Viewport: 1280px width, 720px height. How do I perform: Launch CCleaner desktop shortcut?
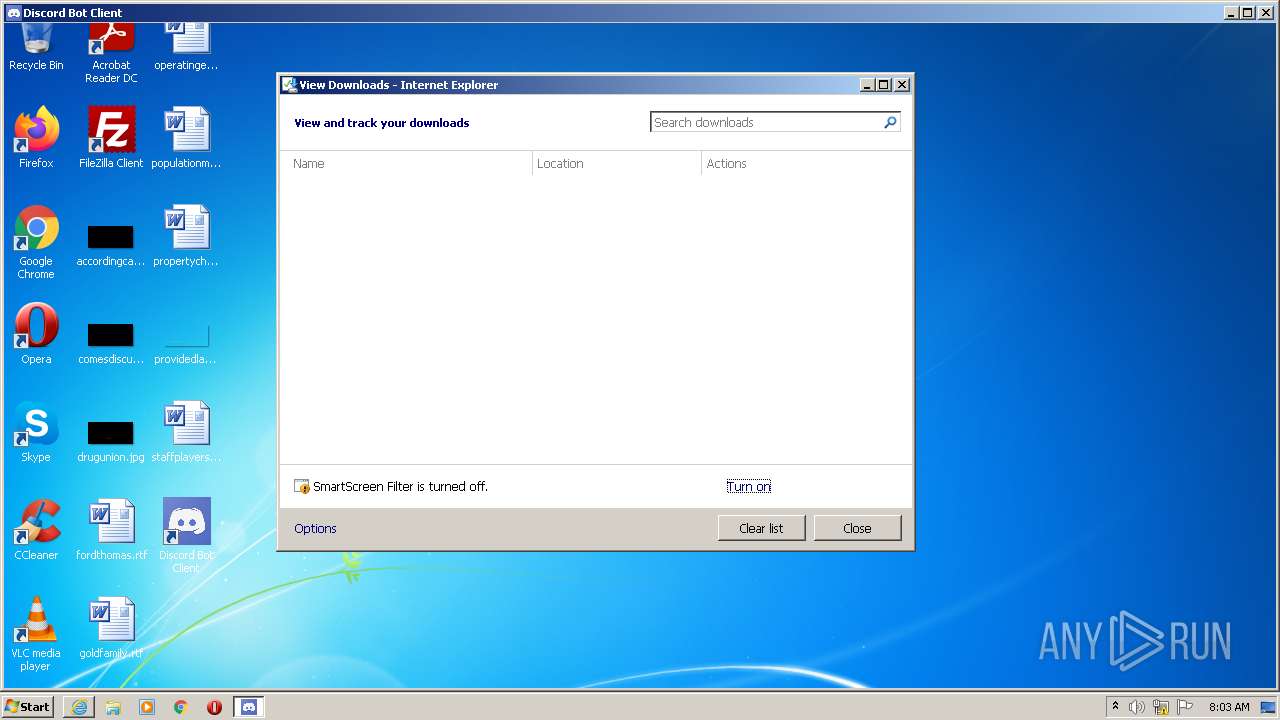click(36, 530)
